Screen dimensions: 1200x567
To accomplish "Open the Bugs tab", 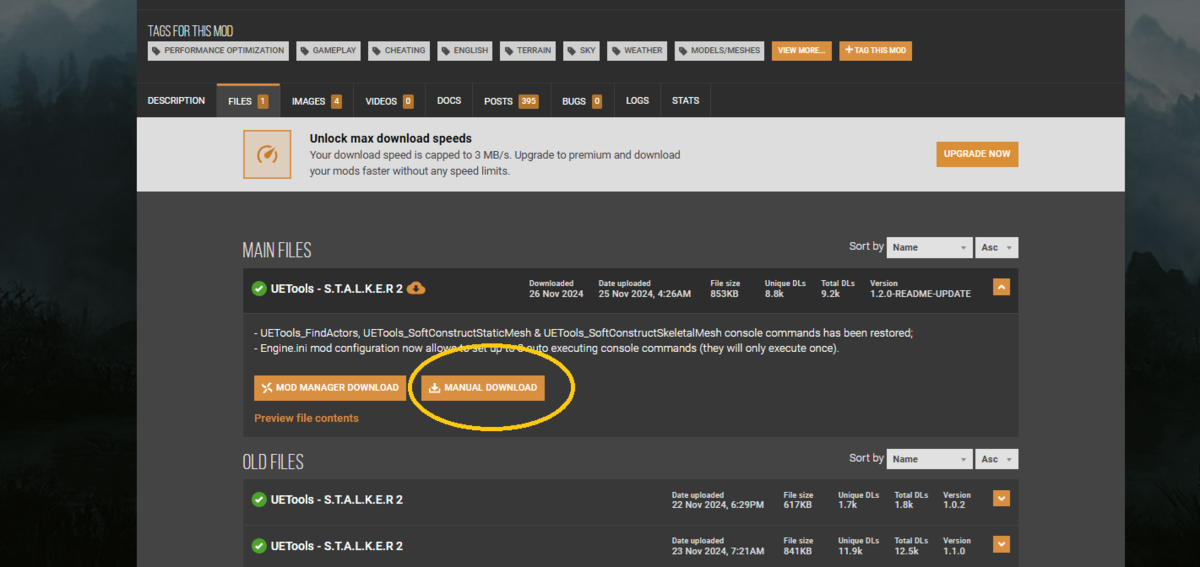I will tap(582, 101).
